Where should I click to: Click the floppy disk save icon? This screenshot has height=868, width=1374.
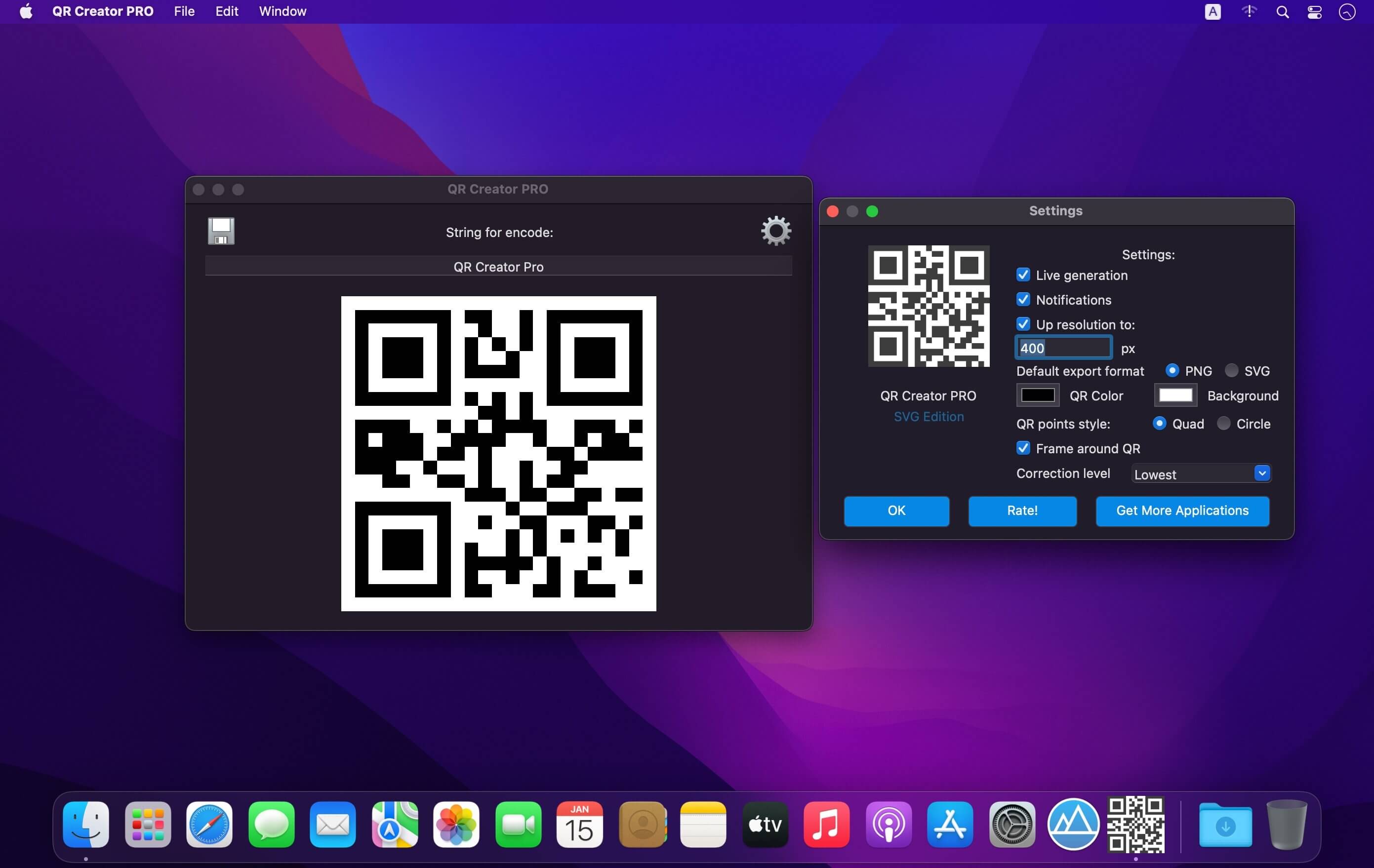[x=221, y=231]
